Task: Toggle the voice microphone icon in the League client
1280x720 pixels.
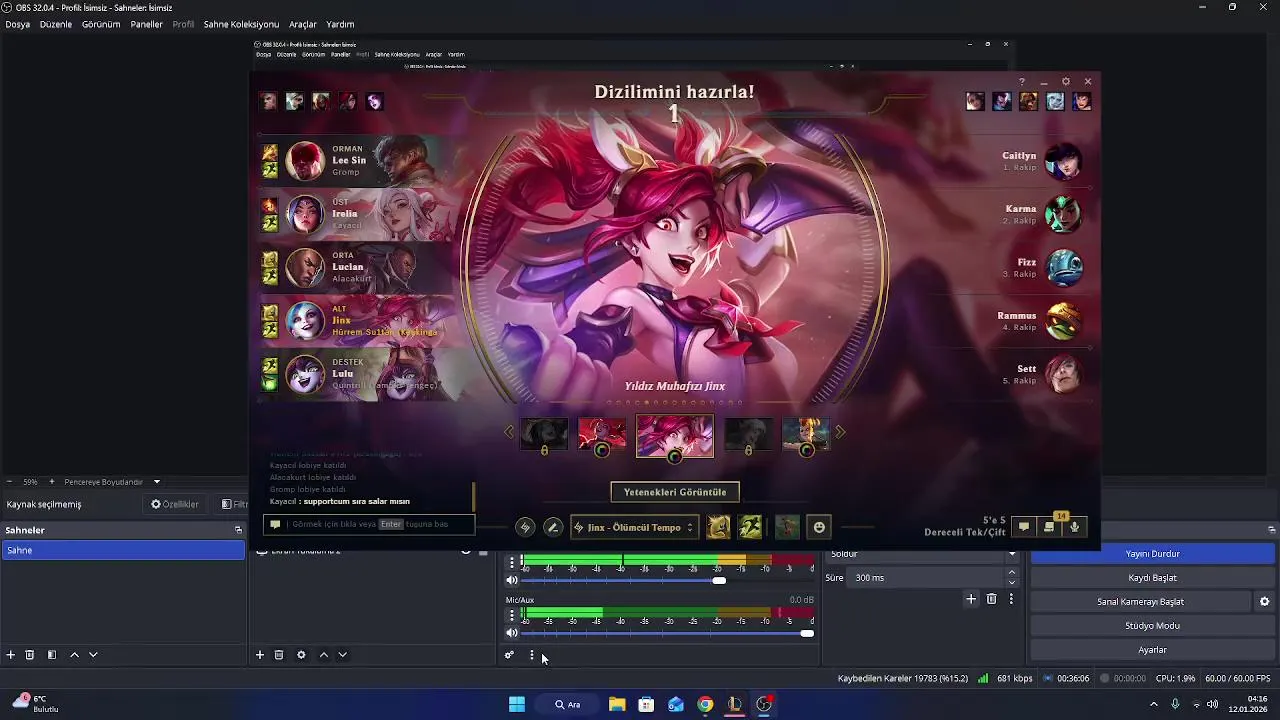Action: point(1074,527)
